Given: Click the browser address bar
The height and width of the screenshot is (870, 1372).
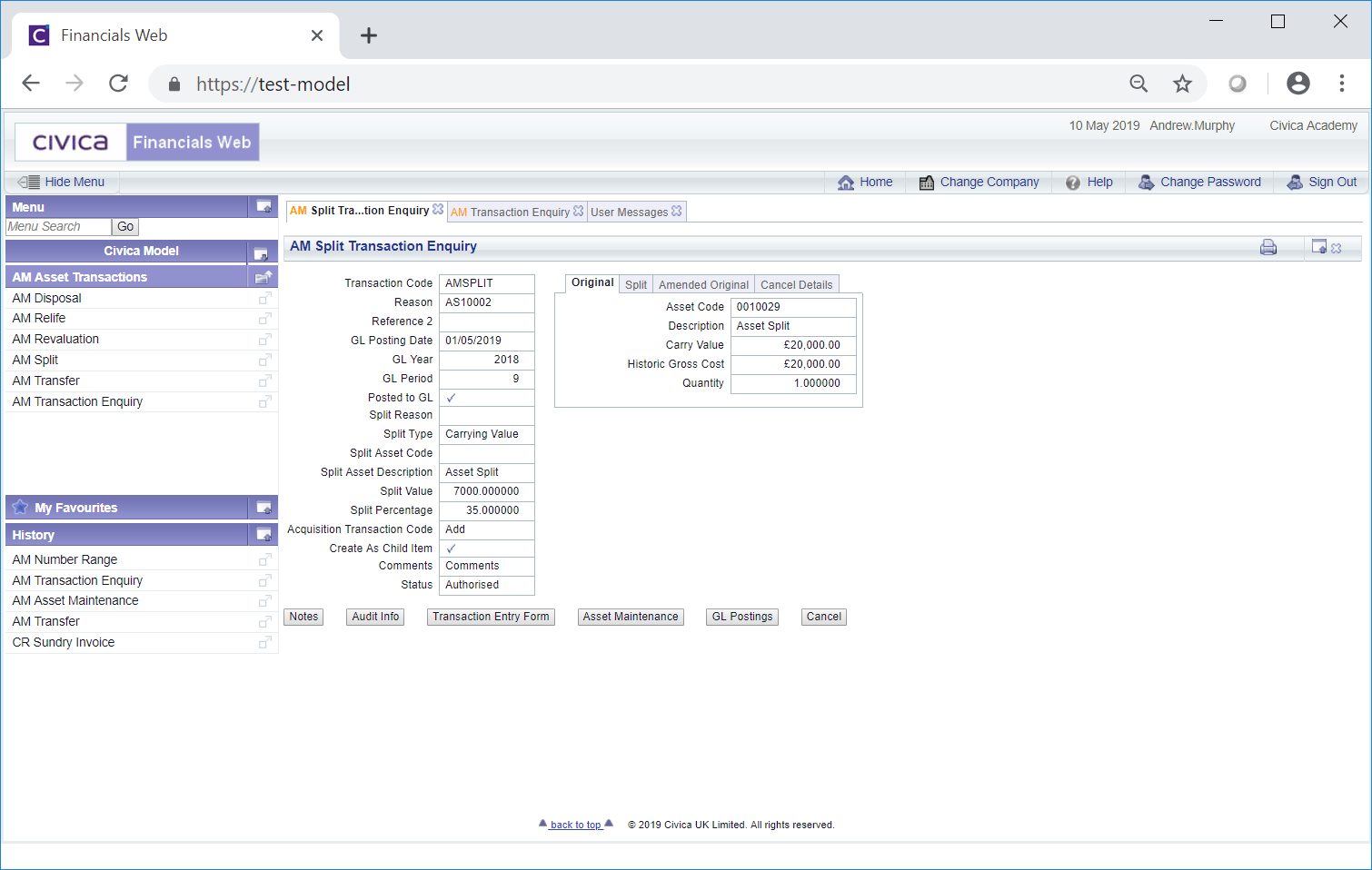Looking at the screenshot, I should (x=636, y=84).
